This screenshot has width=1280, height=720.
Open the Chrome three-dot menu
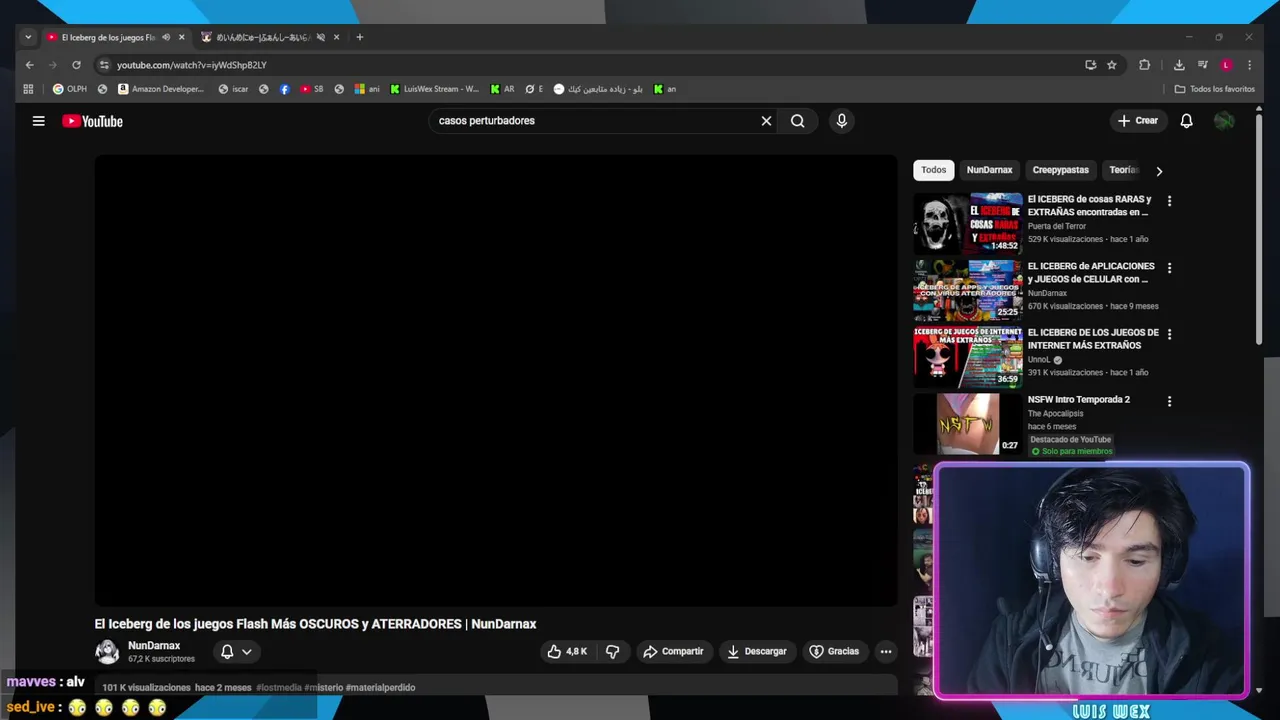click(x=1249, y=65)
